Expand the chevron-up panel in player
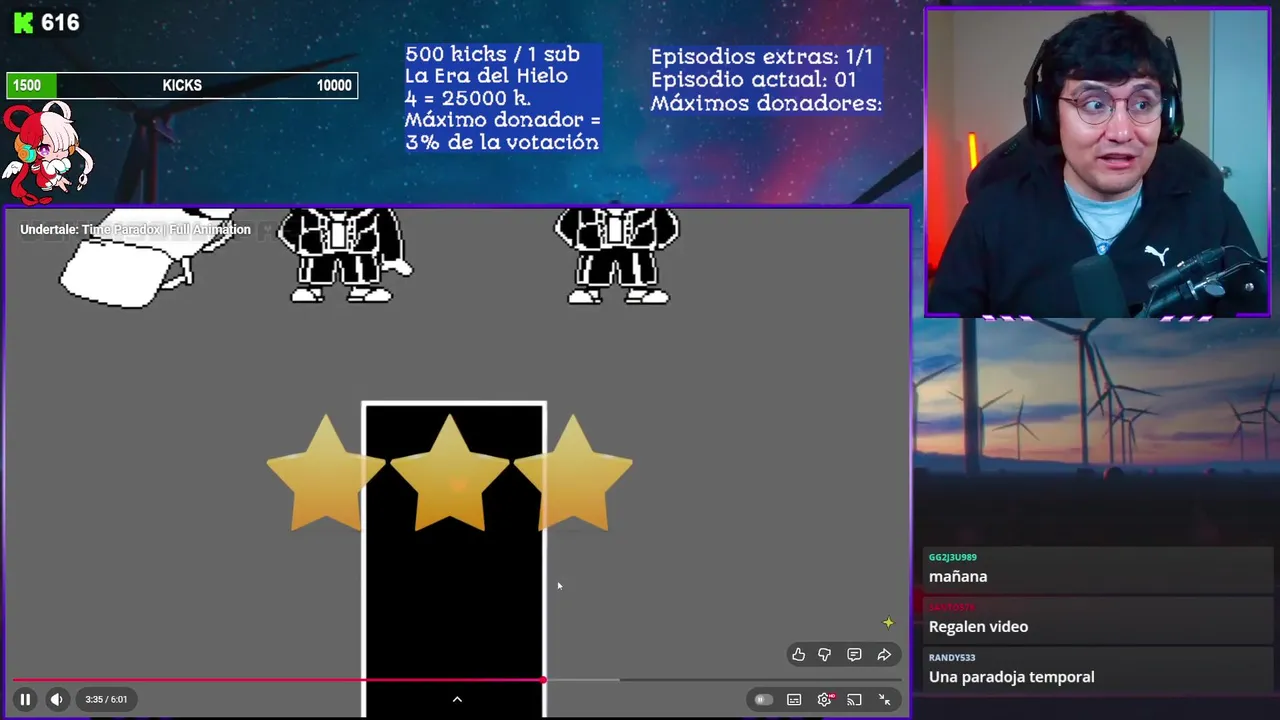 point(457,699)
